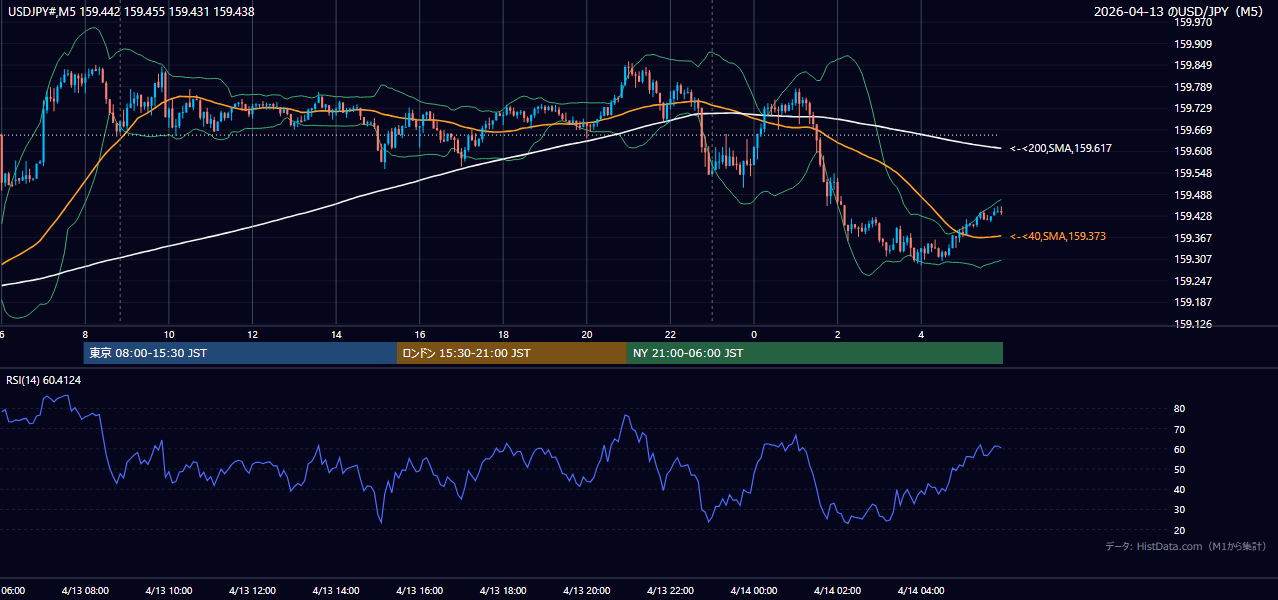Click the 4/13 18:00 bottom time label
This screenshot has height=600, width=1278.
pos(503,591)
